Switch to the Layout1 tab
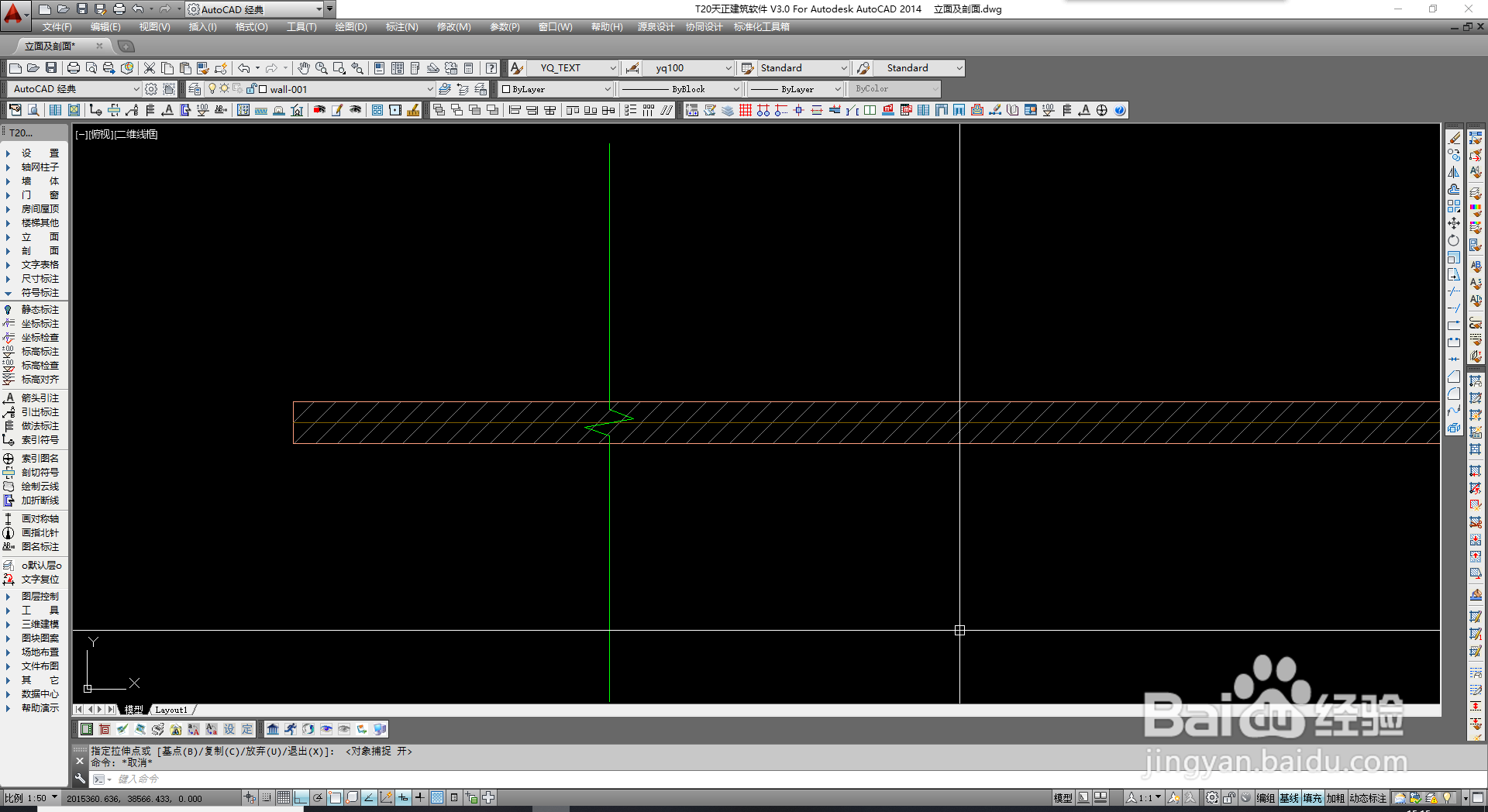This screenshot has height=812, width=1488. point(171,710)
